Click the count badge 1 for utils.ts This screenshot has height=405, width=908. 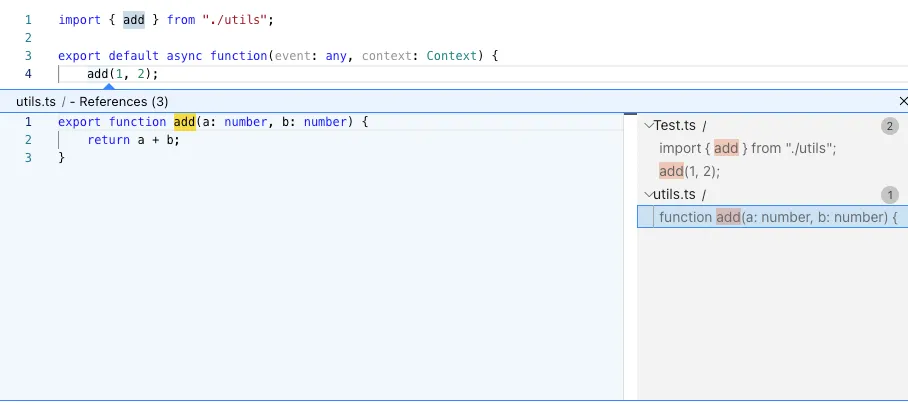click(889, 195)
